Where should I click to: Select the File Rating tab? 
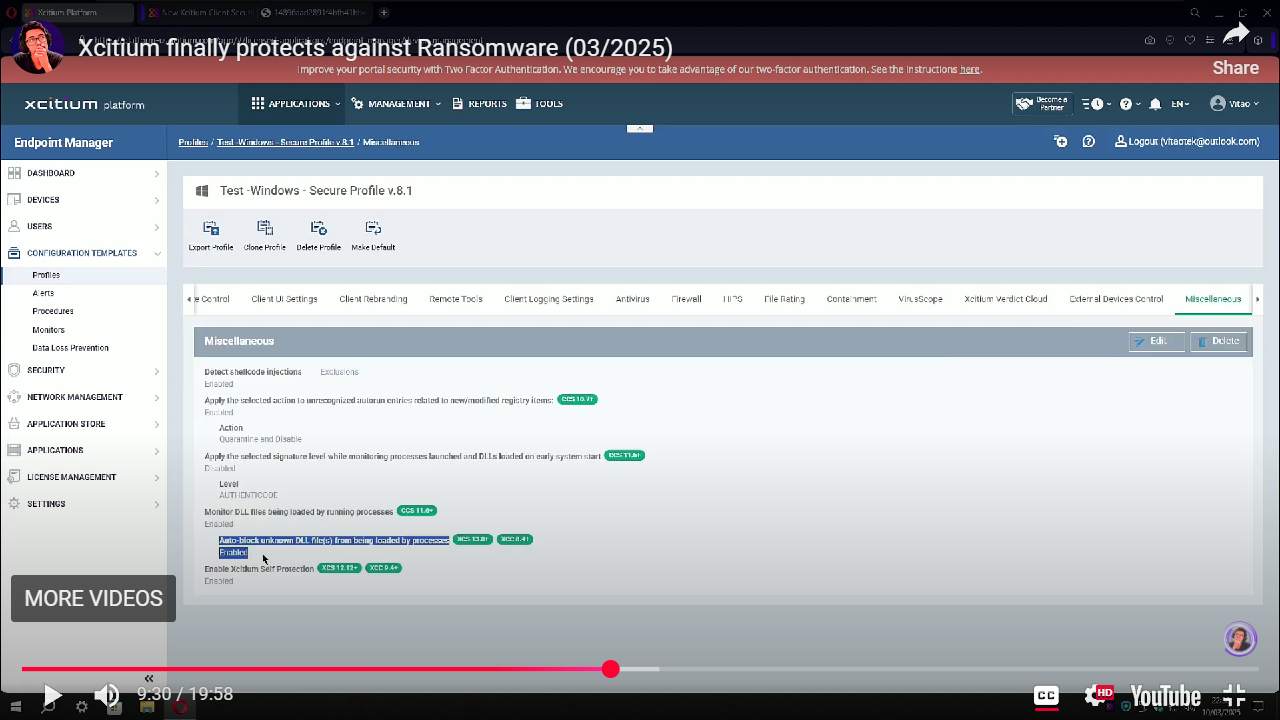point(784,299)
